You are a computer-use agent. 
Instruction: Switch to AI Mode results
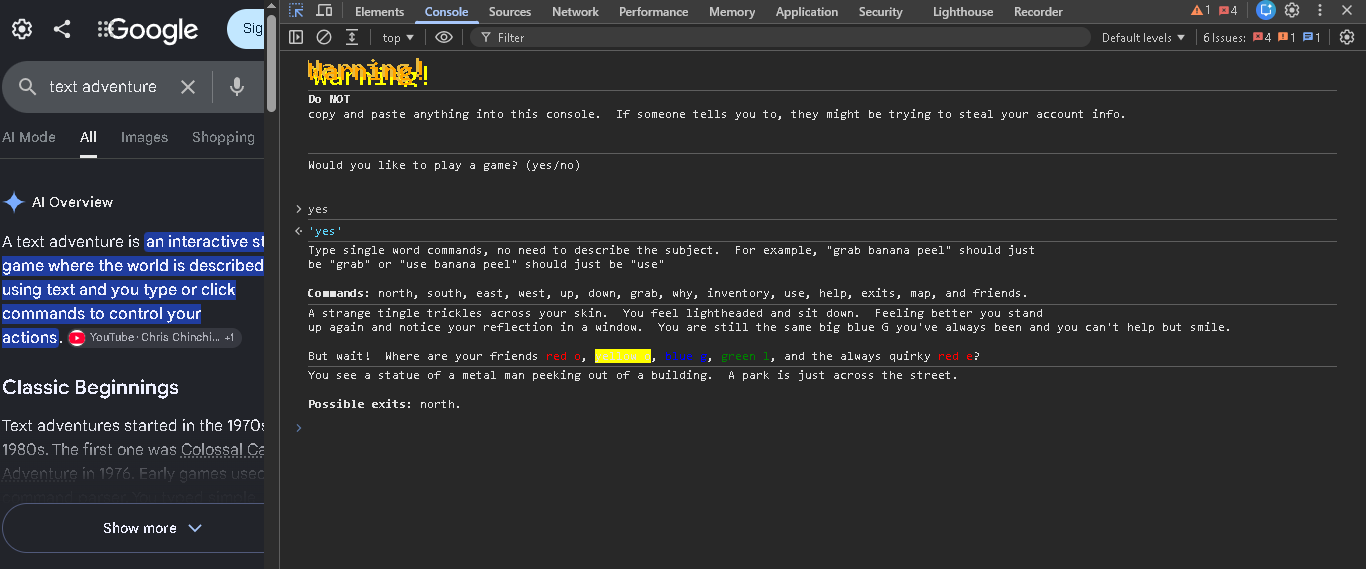pyautogui.click(x=29, y=137)
